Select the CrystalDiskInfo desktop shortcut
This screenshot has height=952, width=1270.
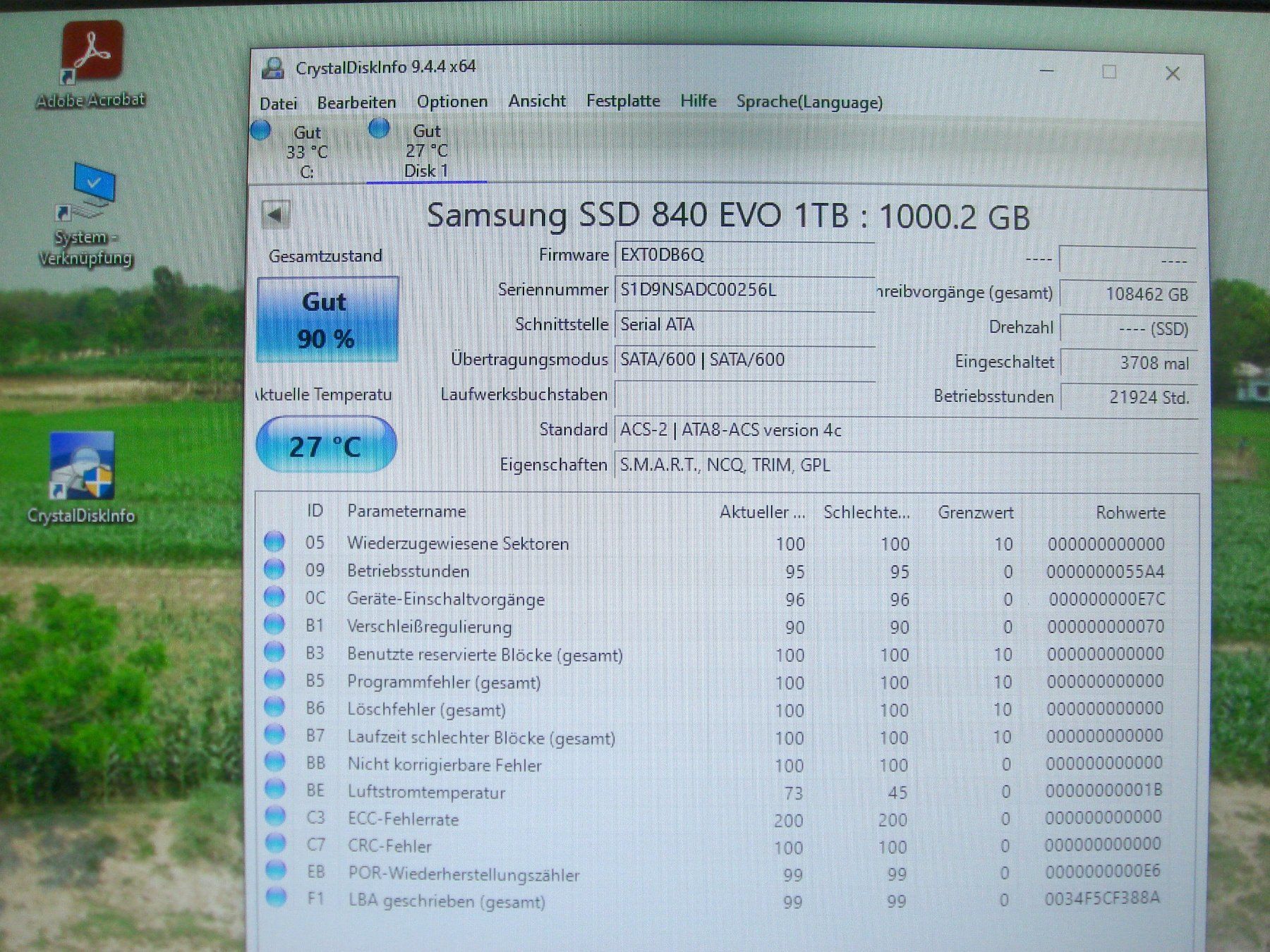(x=81, y=478)
